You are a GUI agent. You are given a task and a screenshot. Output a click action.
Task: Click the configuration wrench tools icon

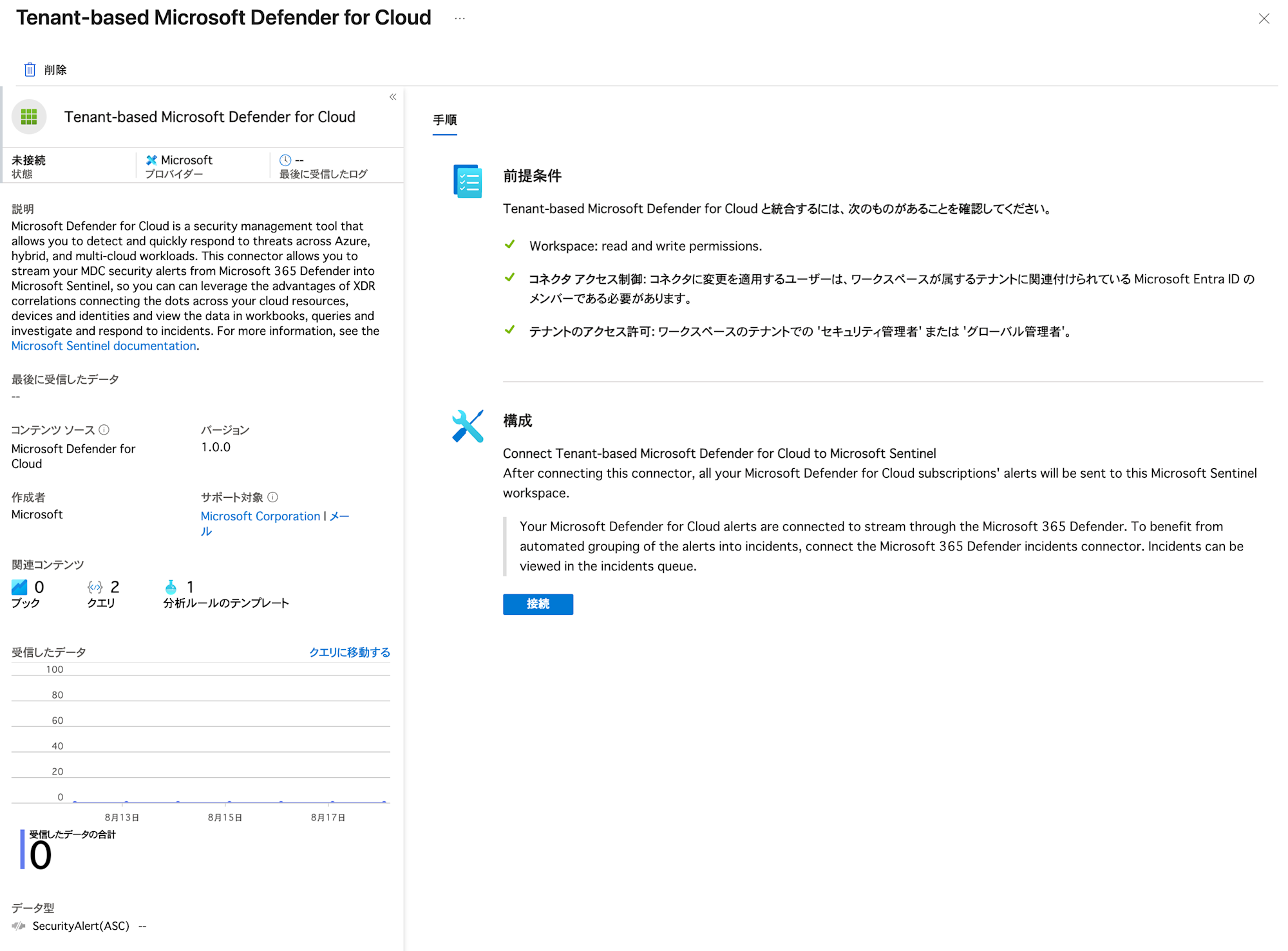(468, 426)
